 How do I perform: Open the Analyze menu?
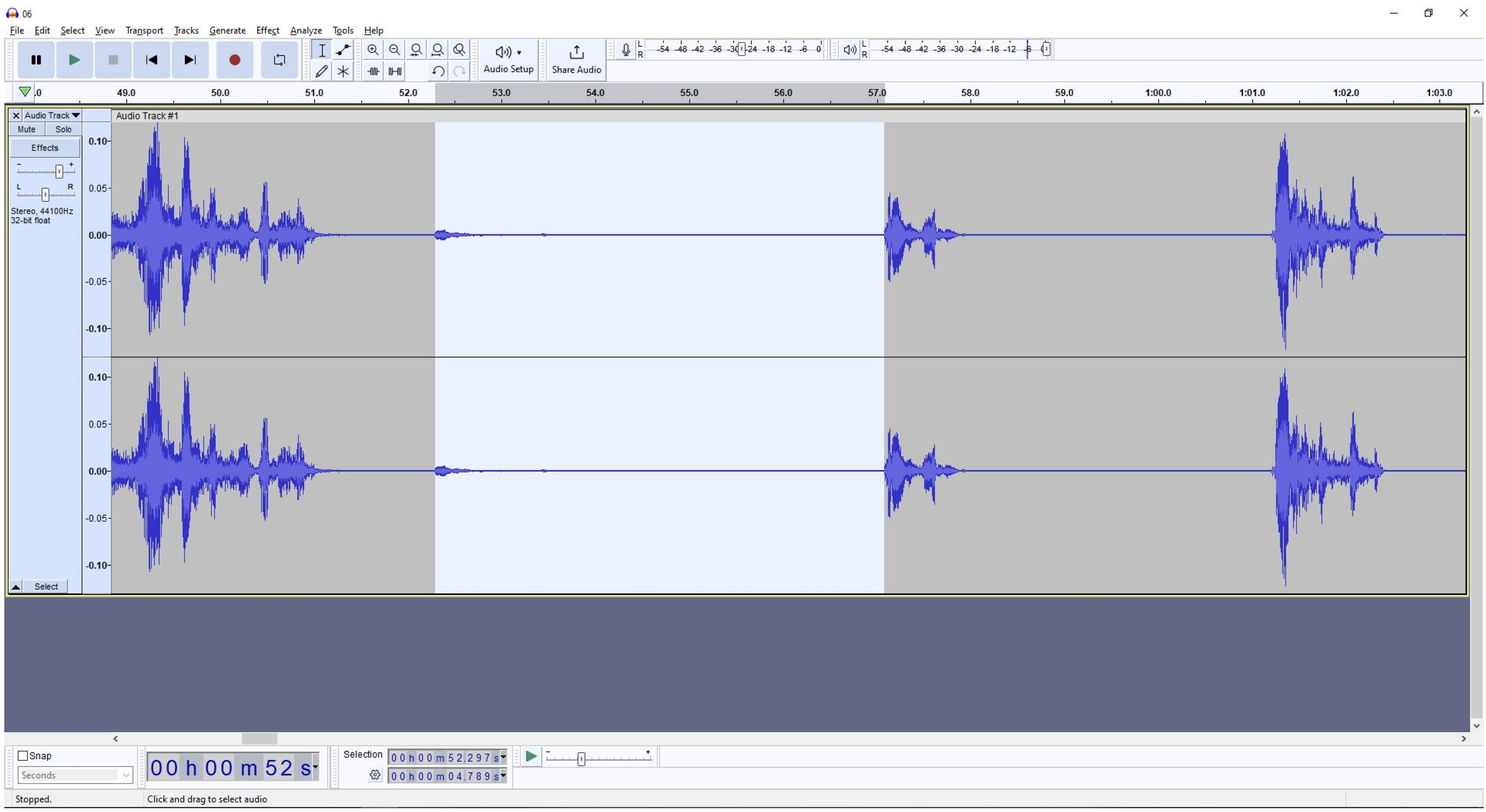pyautogui.click(x=306, y=31)
